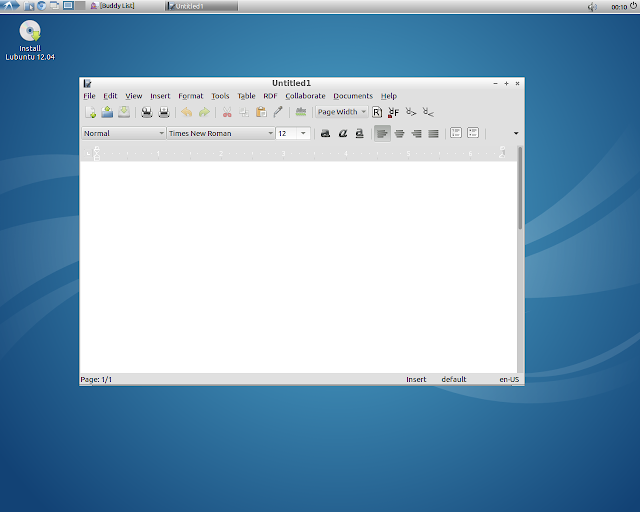Screen dimensions: 640x512
Task: Click the second printer icon
Action: point(164,112)
